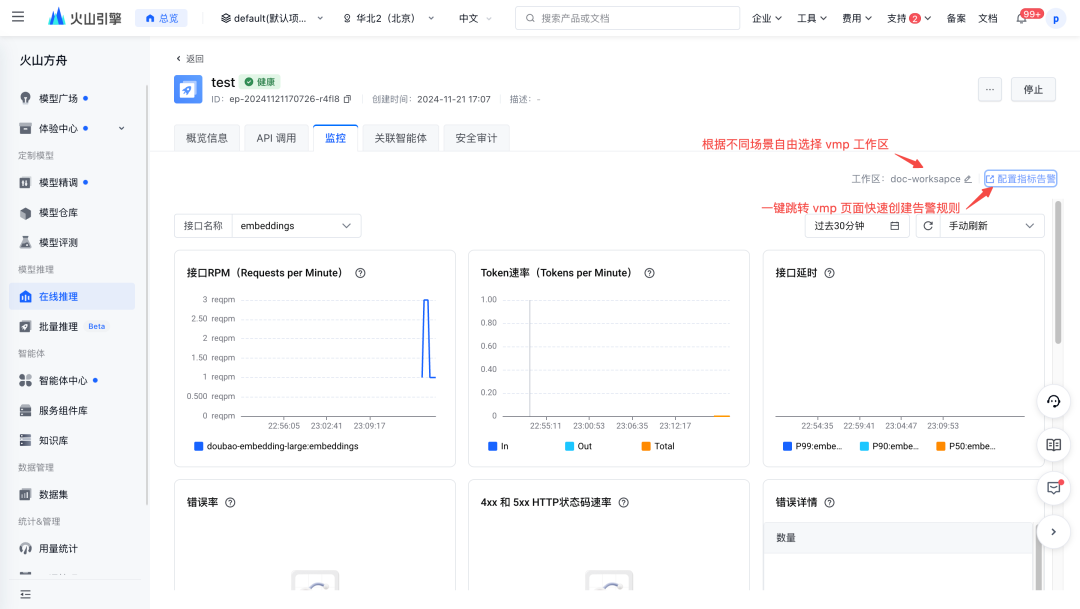Viewport: 1080px width, 609px height.
Task: Open the 接口名称 embeddings dropdown
Action: click(x=296, y=226)
